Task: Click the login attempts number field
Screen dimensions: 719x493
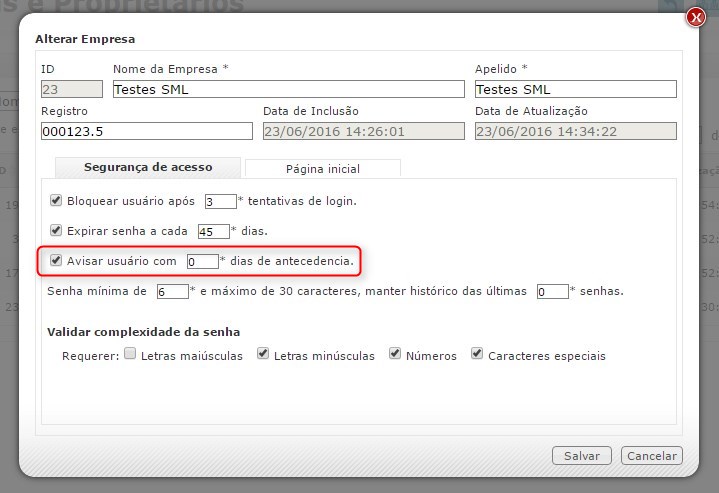Action: click(x=219, y=201)
